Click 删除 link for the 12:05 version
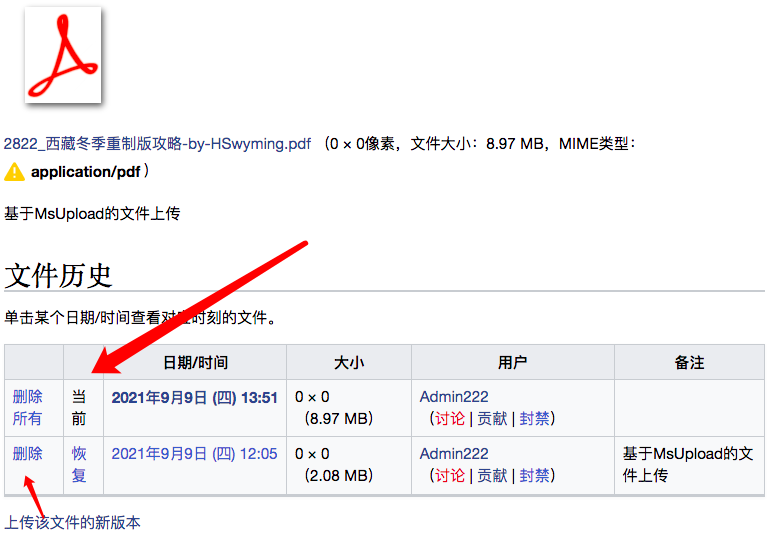770x548 pixels. click(x=27, y=454)
